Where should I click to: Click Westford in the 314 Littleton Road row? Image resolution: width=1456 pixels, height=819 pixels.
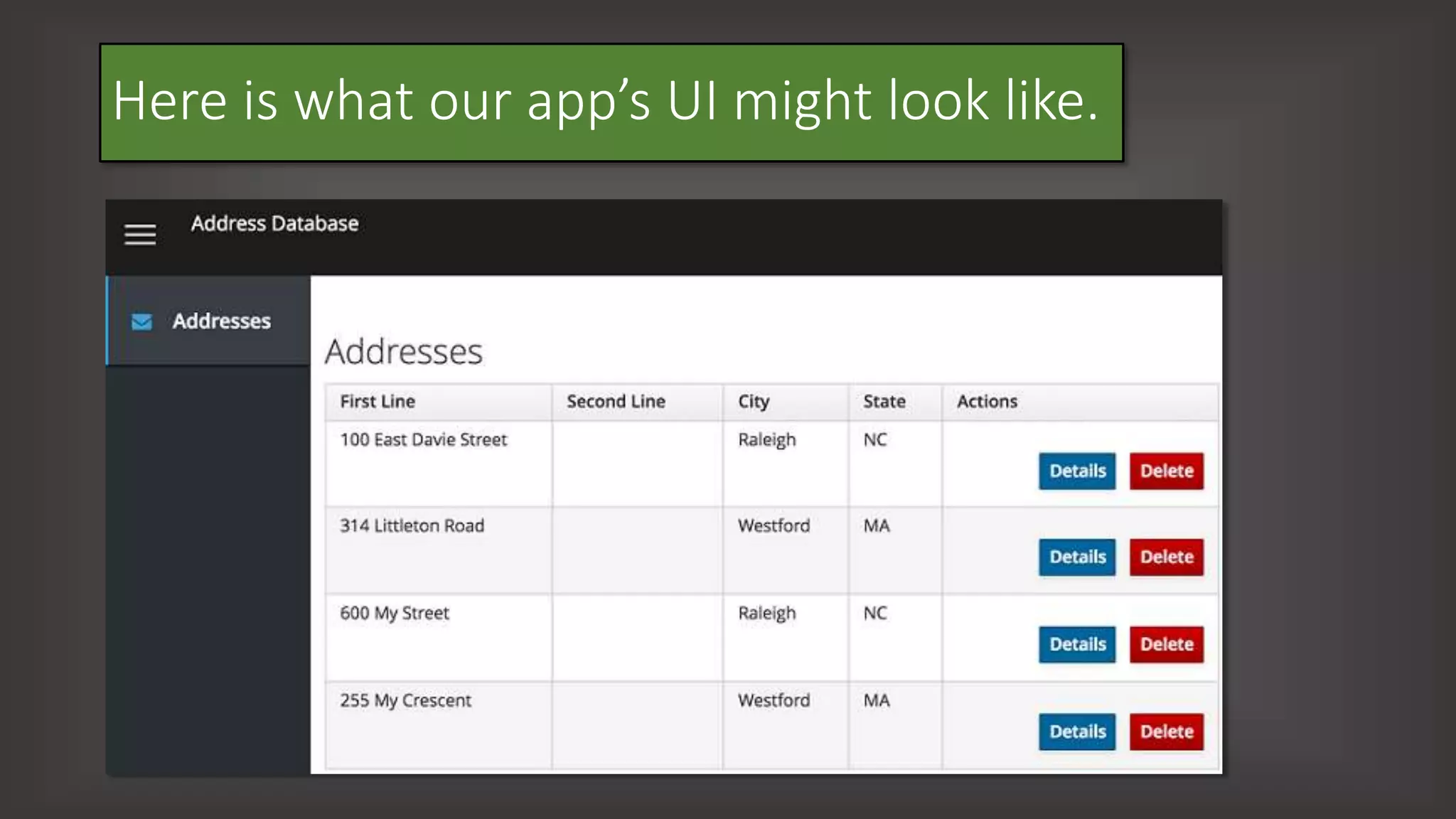[774, 526]
